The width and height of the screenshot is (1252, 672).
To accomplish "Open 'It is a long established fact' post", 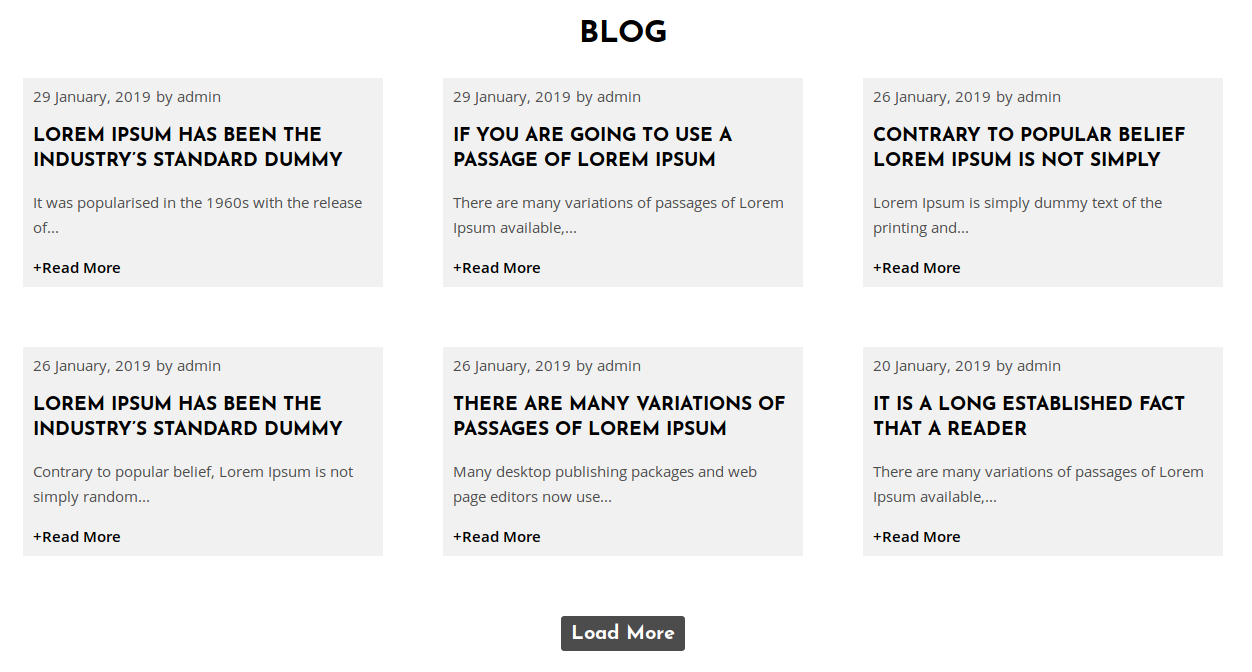I will pyautogui.click(x=1029, y=416).
